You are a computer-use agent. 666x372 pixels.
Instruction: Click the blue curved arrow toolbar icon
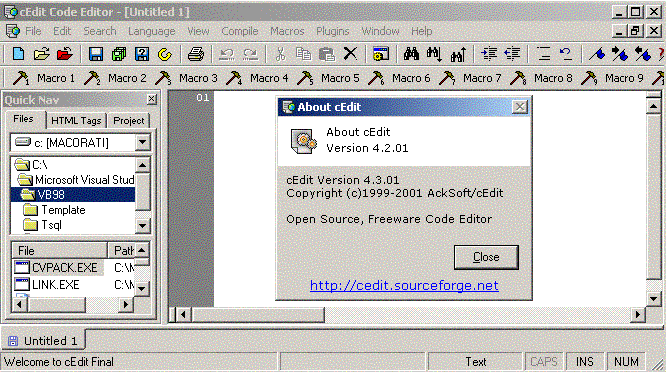pyautogui.click(x=566, y=54)
